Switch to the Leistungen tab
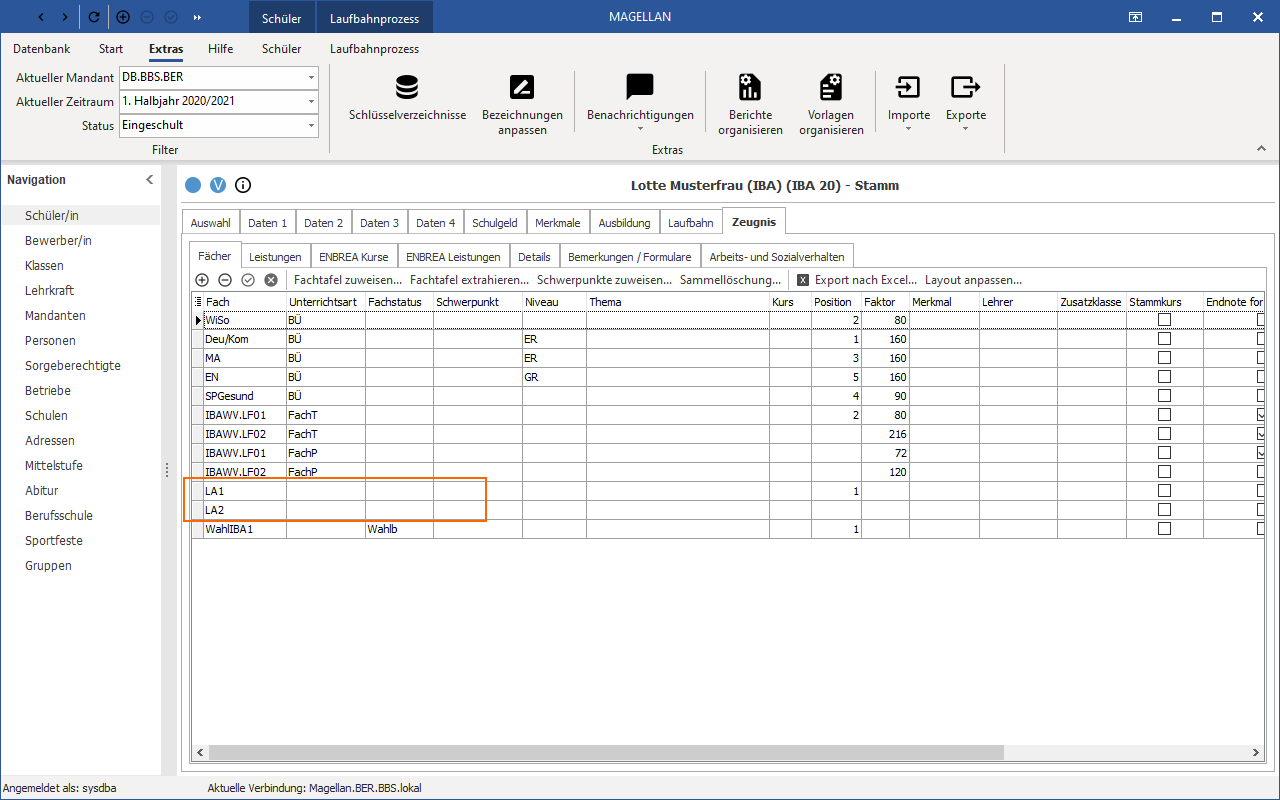Screen dimensions: 1280x800 tap(275, 257)
